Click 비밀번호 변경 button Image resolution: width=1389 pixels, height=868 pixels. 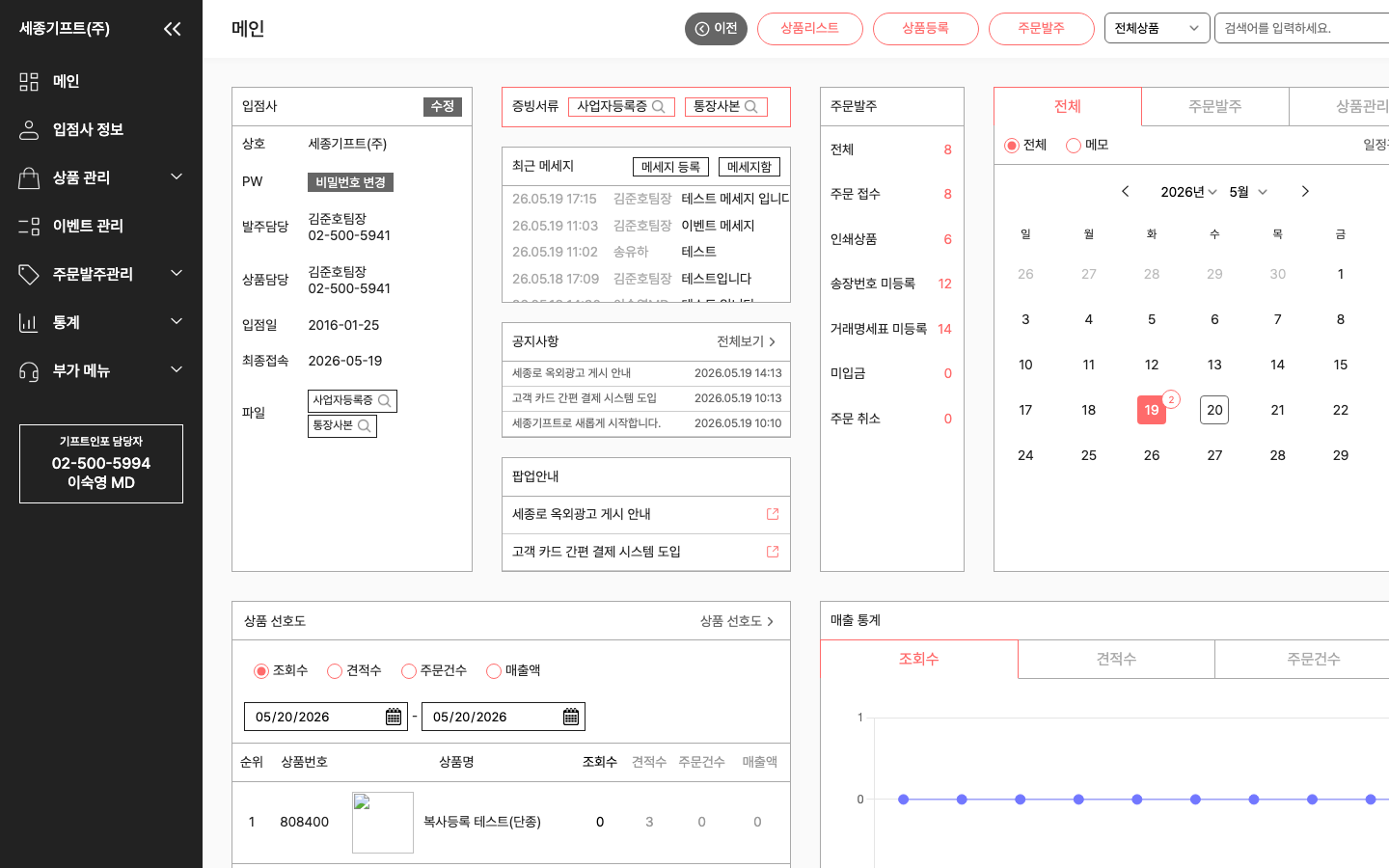coord(350,182)
